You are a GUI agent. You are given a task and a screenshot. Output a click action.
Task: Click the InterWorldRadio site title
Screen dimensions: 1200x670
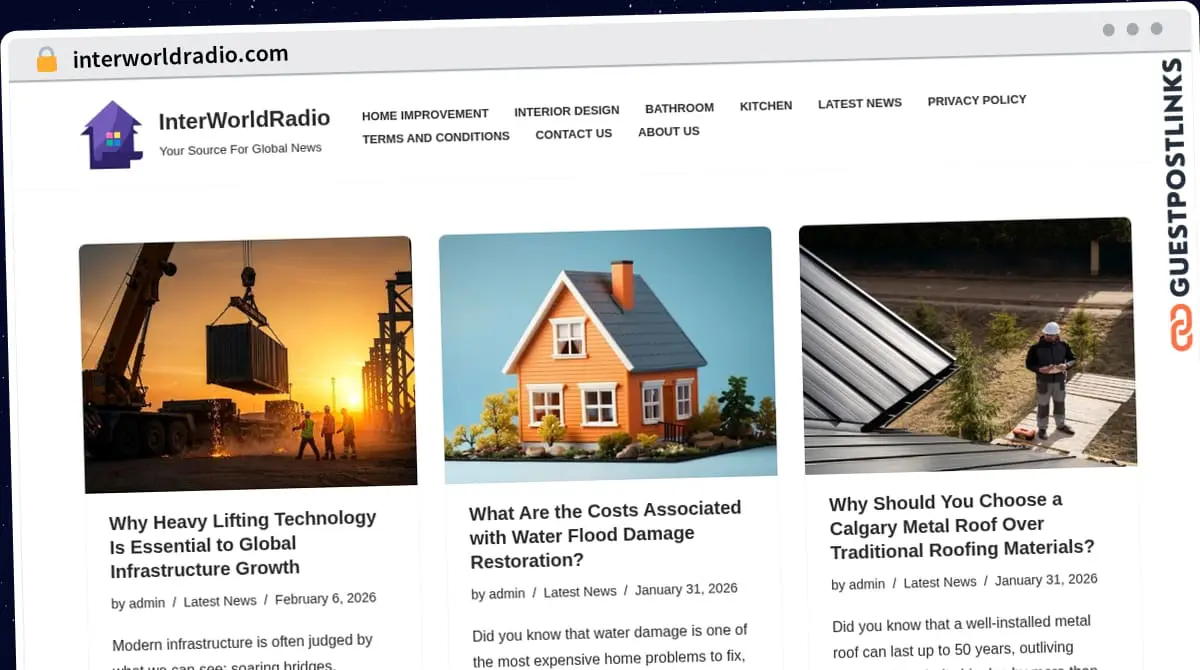[x=244, y=120]
